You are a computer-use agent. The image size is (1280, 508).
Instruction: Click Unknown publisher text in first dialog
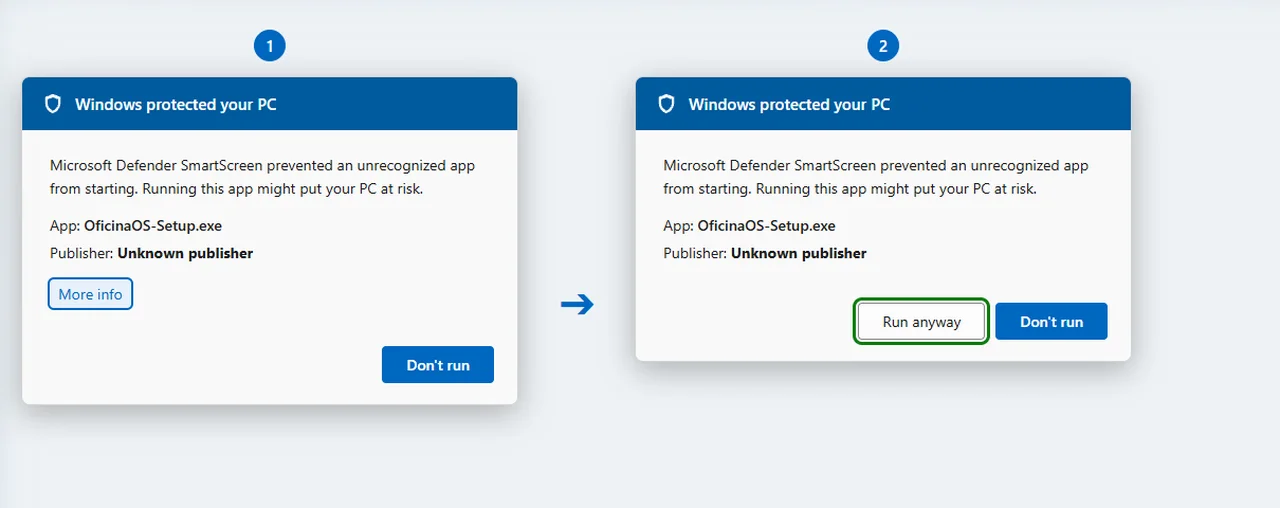185,253
